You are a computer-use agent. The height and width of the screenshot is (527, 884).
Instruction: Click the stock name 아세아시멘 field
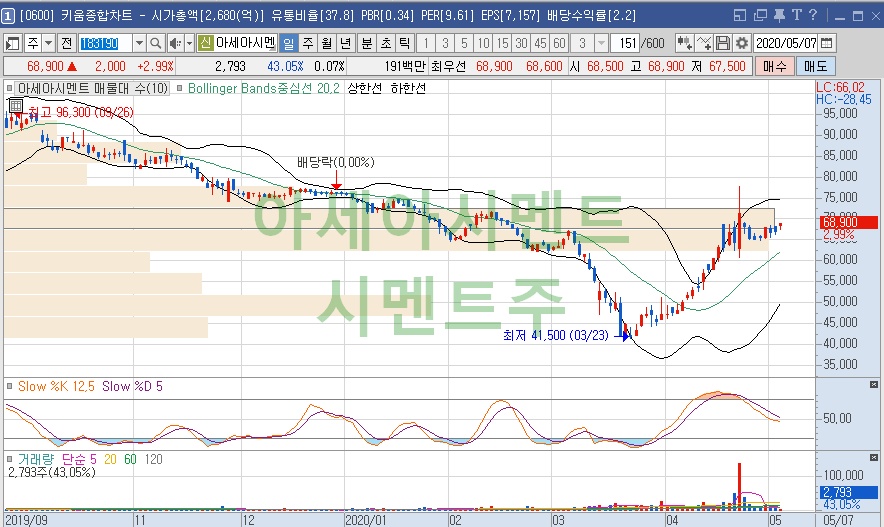tap(246, 43)
